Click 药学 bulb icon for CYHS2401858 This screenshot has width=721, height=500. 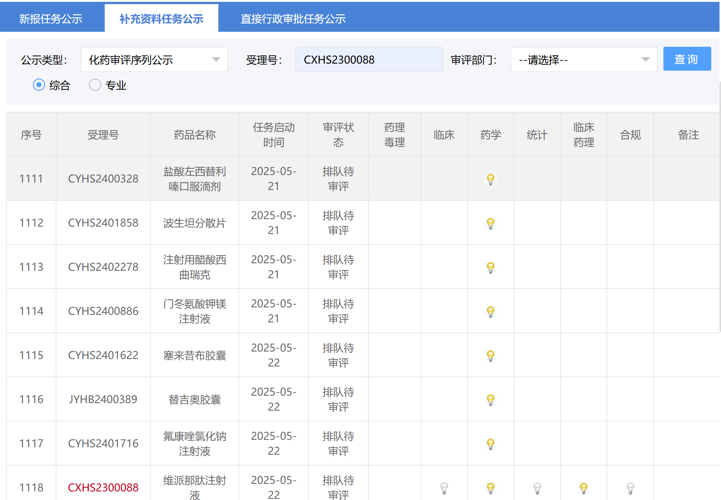pos(491,224)
